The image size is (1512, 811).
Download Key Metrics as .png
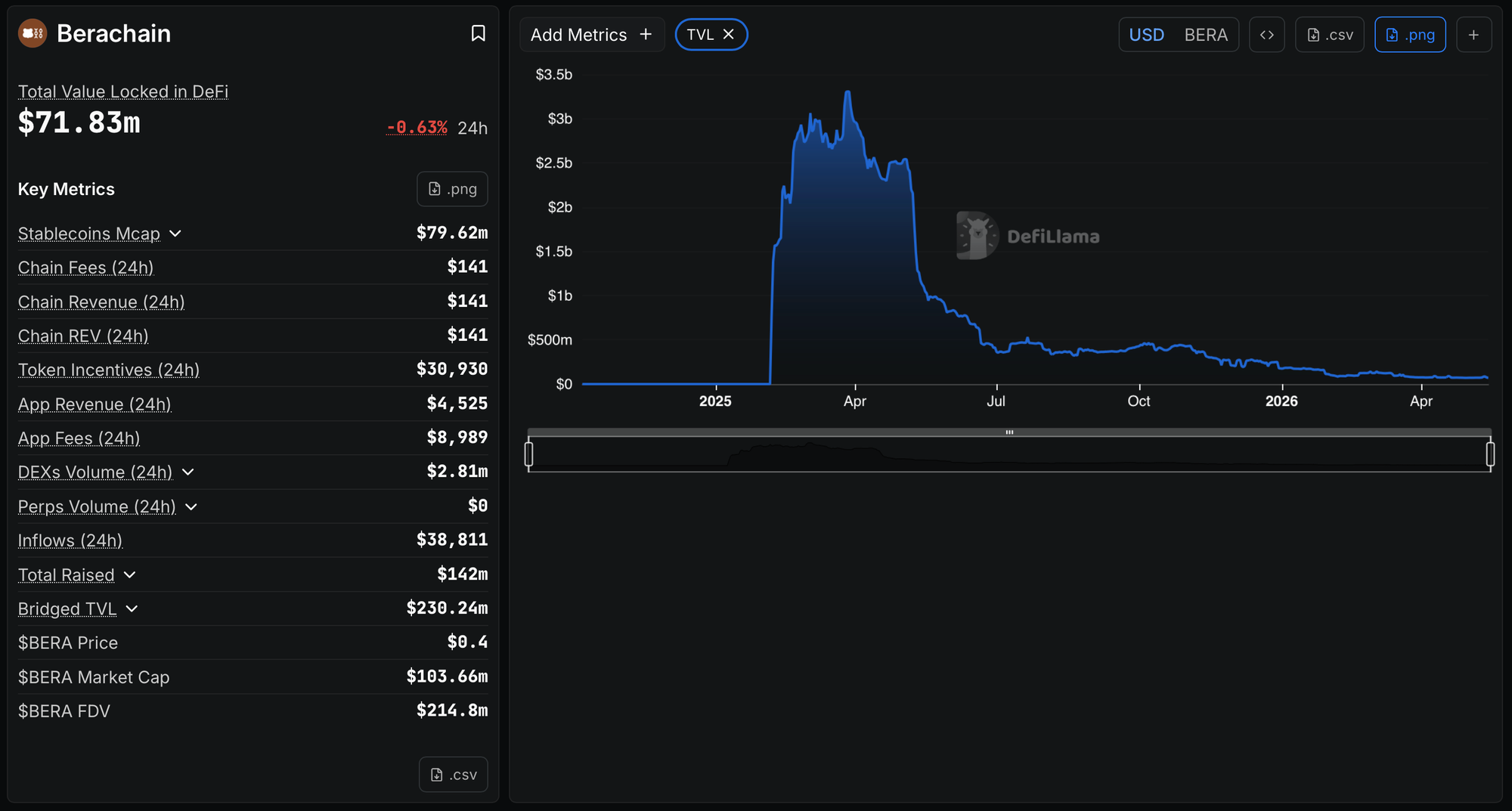[452, 189]
